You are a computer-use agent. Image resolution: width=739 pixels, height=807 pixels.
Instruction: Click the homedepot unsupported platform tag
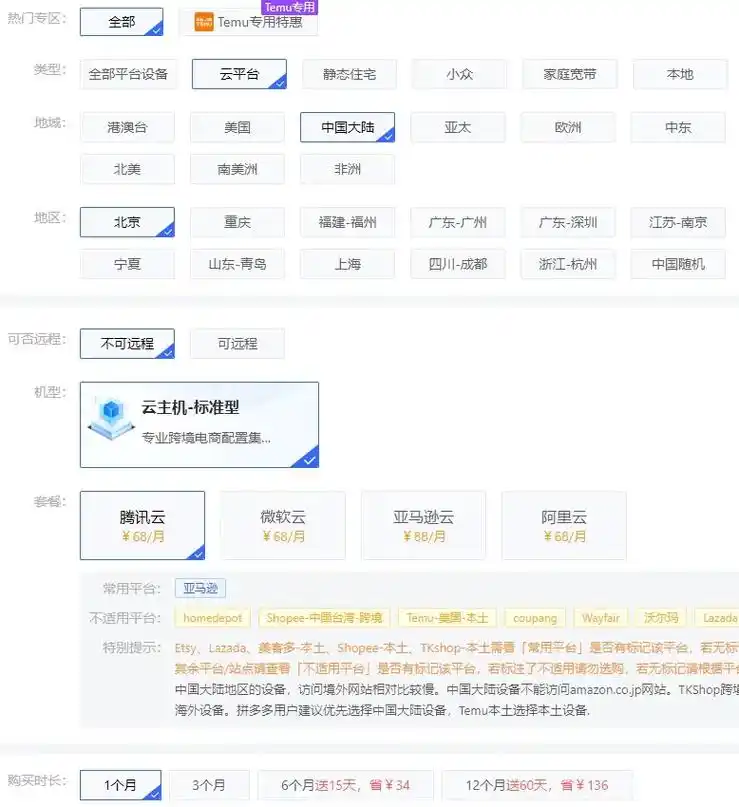(212, 618)
